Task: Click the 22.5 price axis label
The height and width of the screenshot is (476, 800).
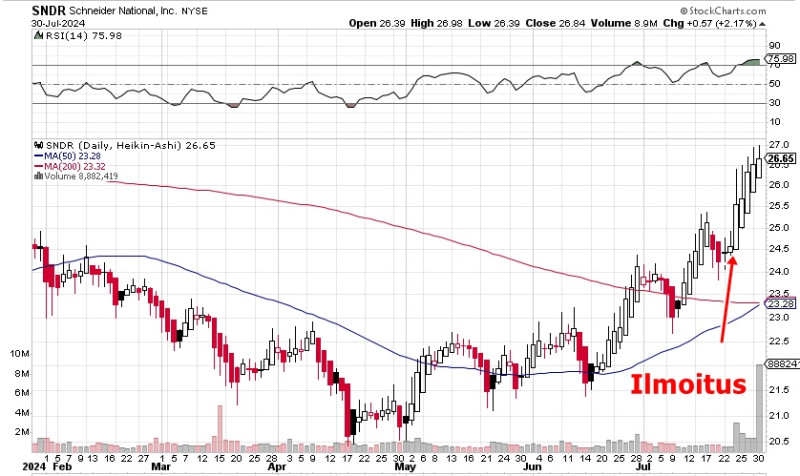Action: pyautogui.click(x=778, y=341)
